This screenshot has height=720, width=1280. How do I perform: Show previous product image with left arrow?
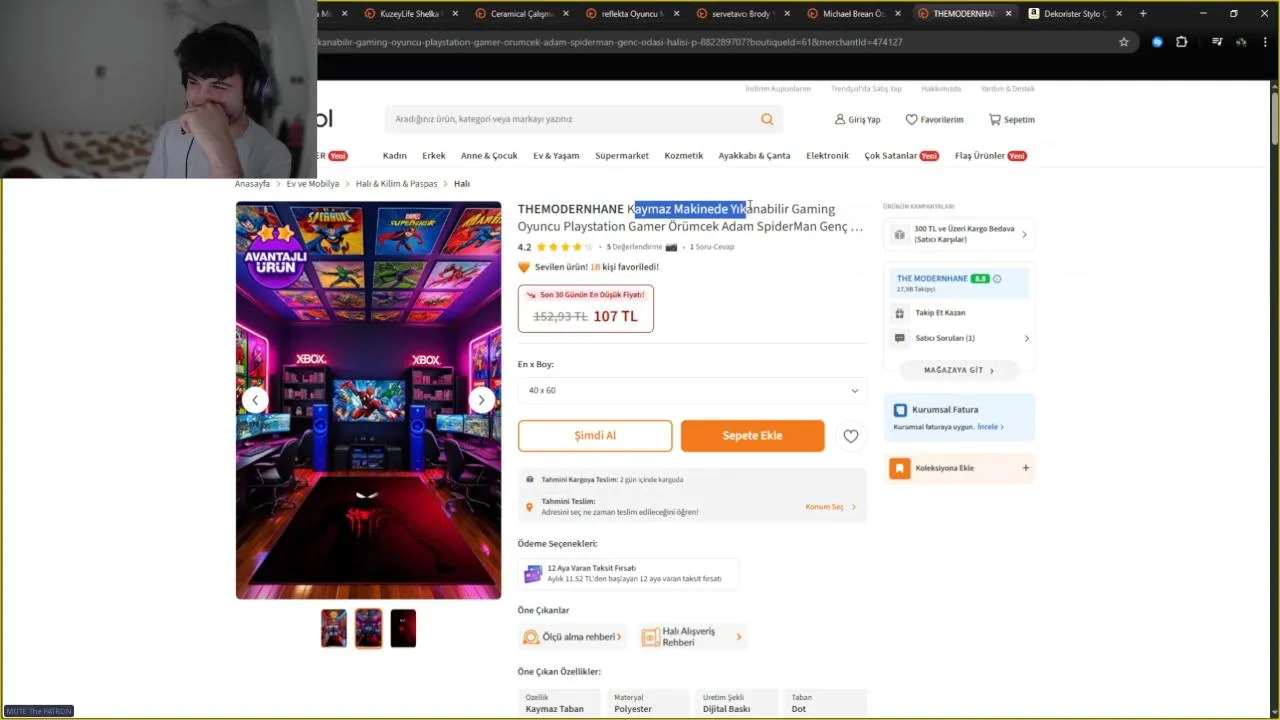pyautogui.click(x=255, y=400)
